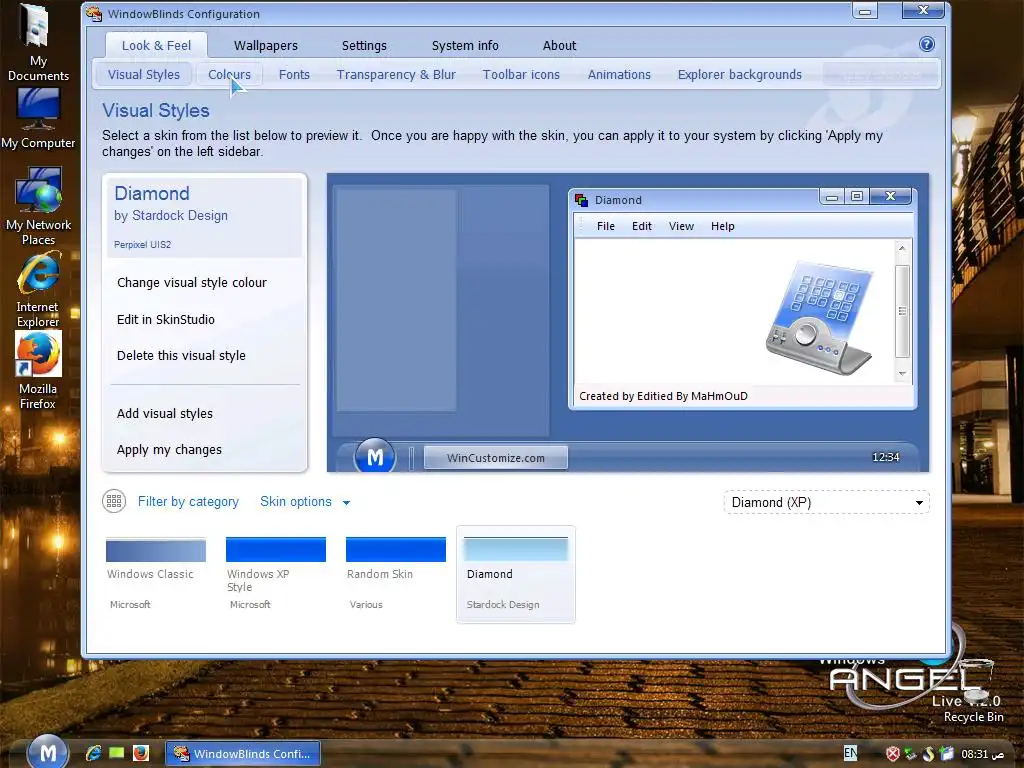Click the preview window scrollbar thumb
The image size is (1024, 768).
tap(902, 312)
